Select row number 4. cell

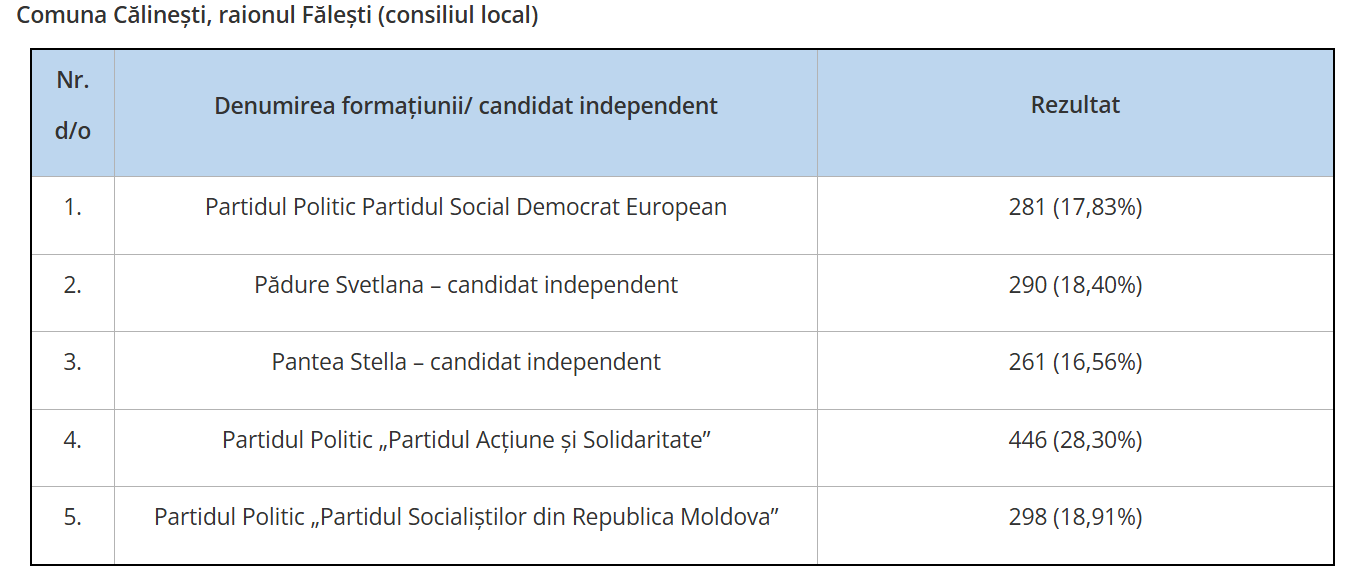[x=72, y=440]
